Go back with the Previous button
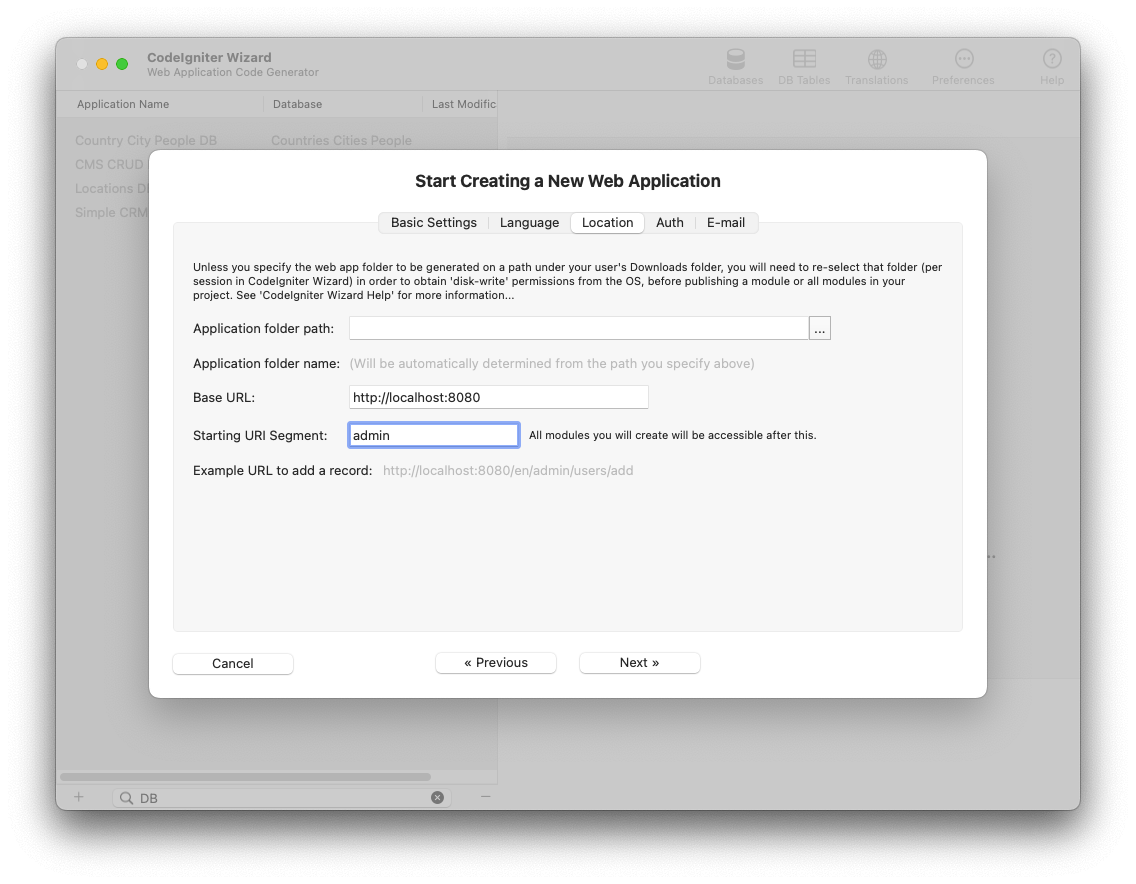The width and height of the screenshot is (1136, 884). (x=496, y=663)
